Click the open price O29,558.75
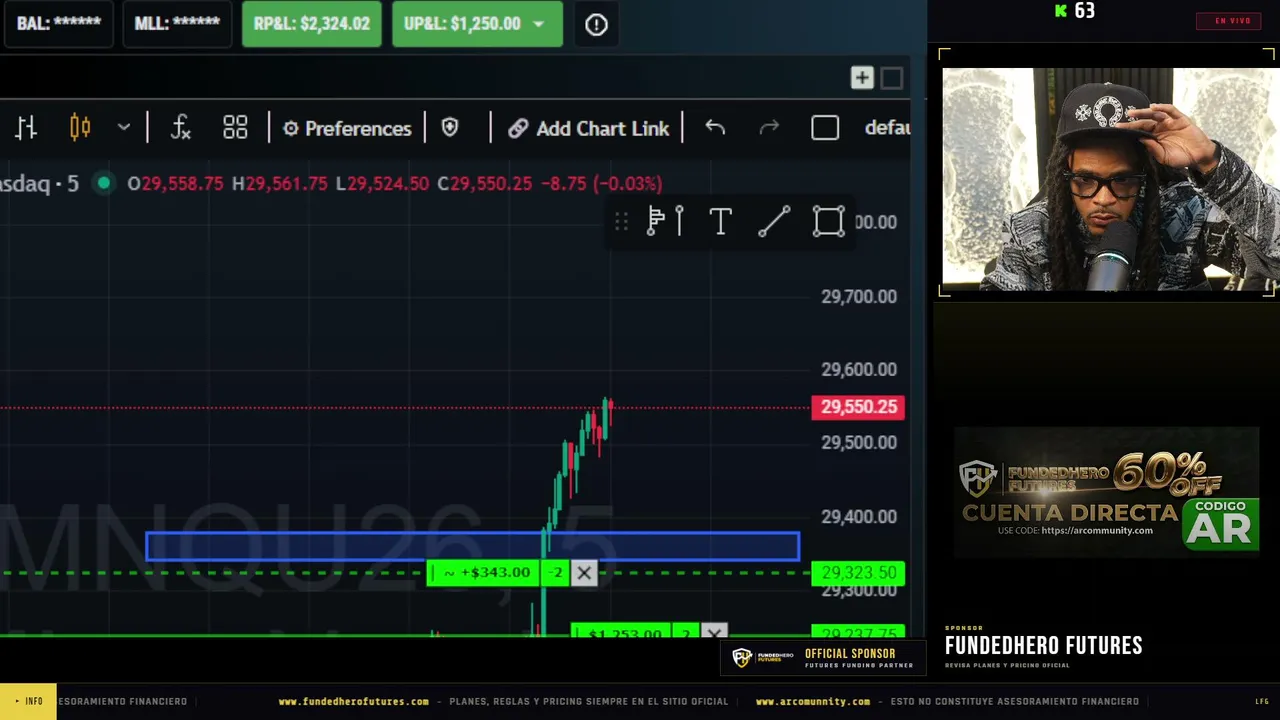Viewport: 1280px width, 720px height. point(175,184)
